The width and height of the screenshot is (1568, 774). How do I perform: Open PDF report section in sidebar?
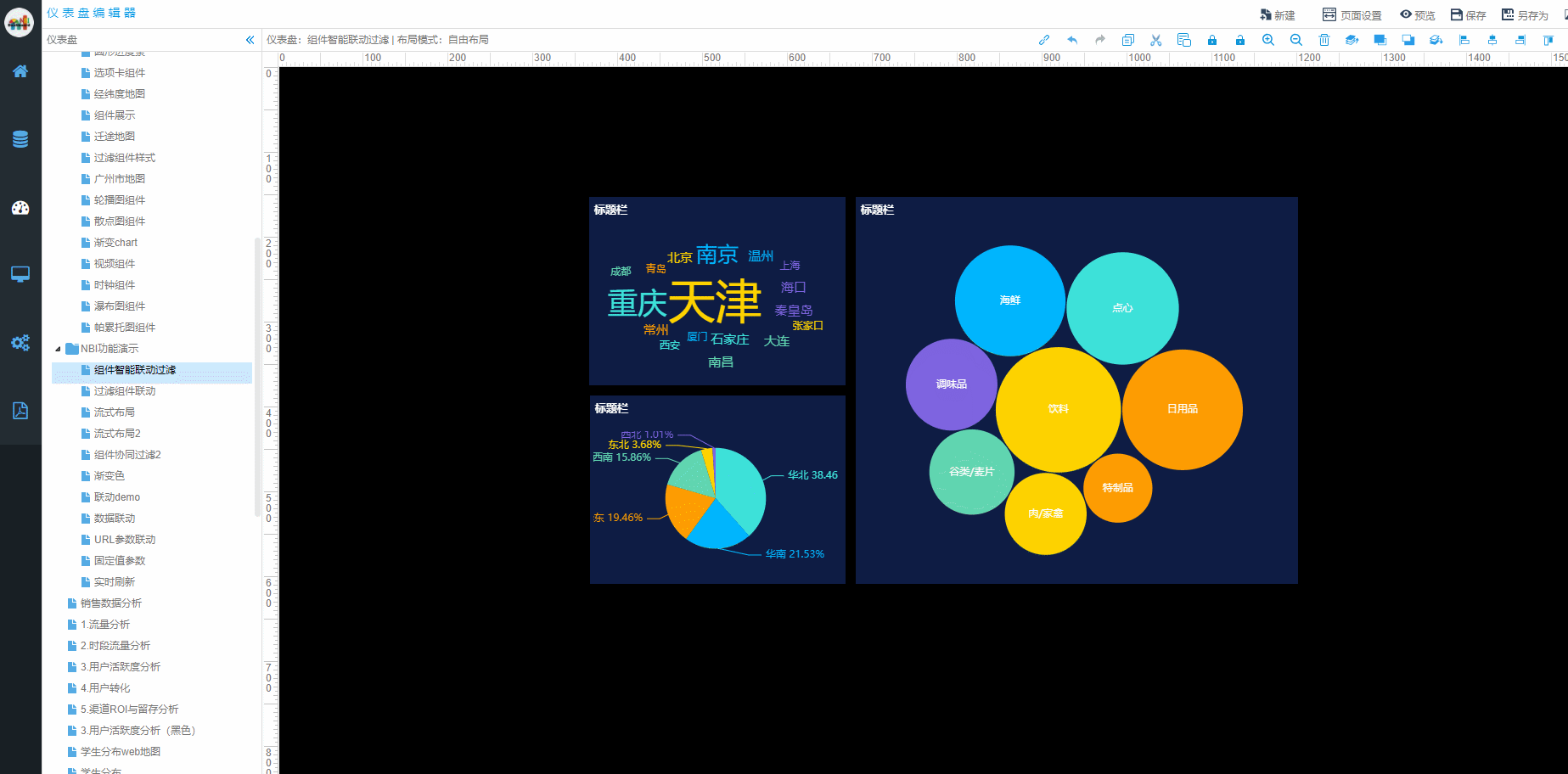pyautogui.click(x=20, y=411)
